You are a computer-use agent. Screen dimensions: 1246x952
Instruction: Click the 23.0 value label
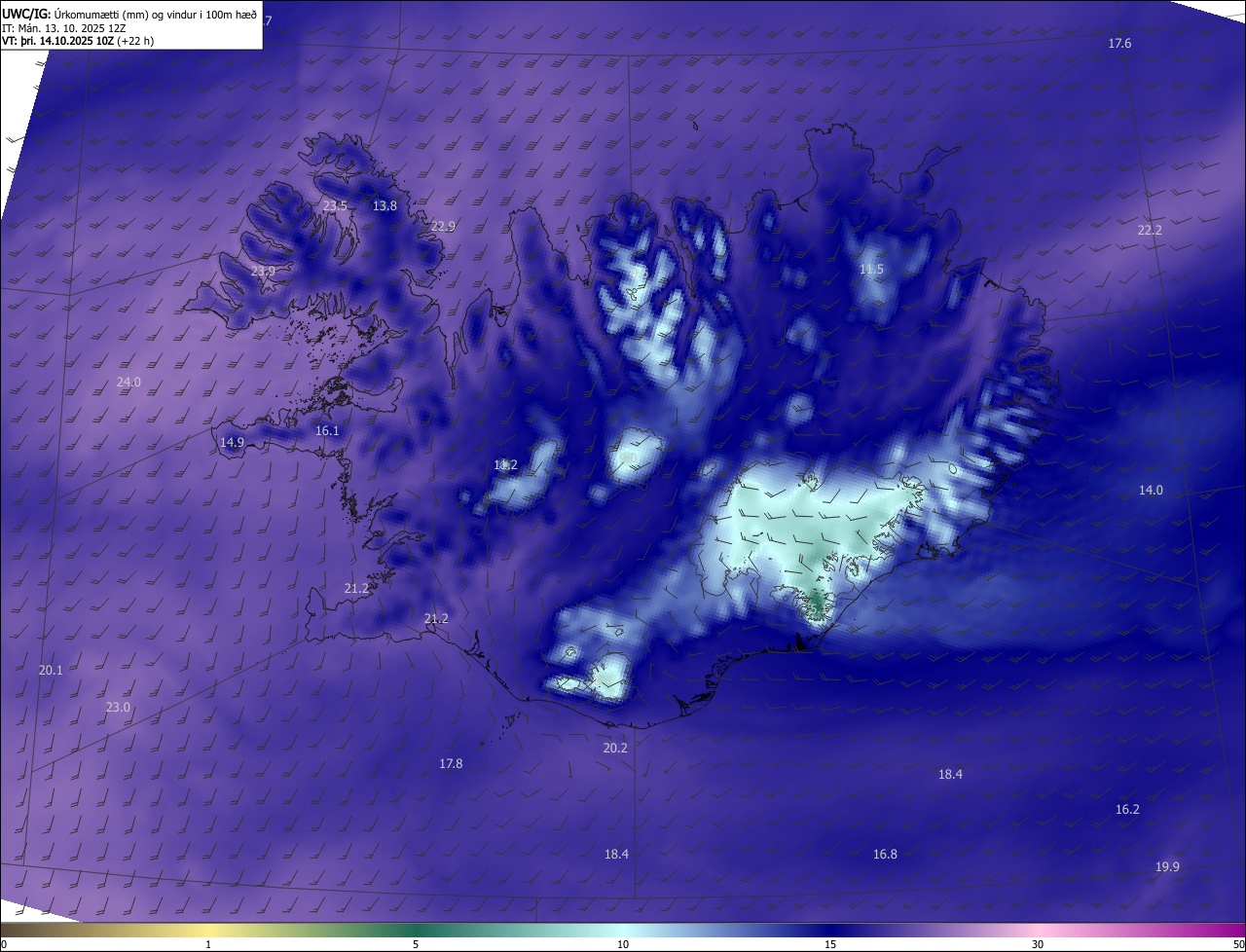coord(118,707)
